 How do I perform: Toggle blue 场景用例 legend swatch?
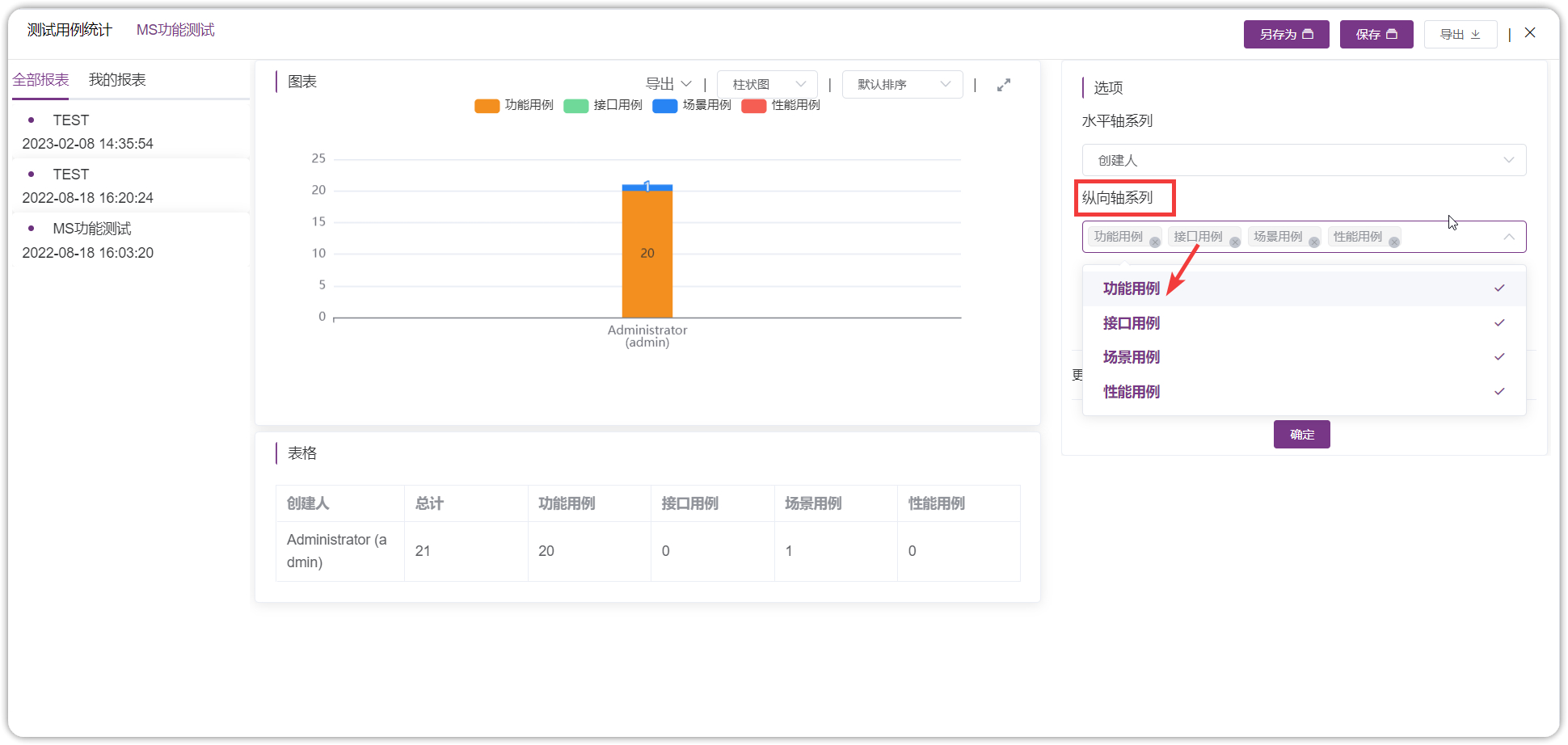[664, 106]
